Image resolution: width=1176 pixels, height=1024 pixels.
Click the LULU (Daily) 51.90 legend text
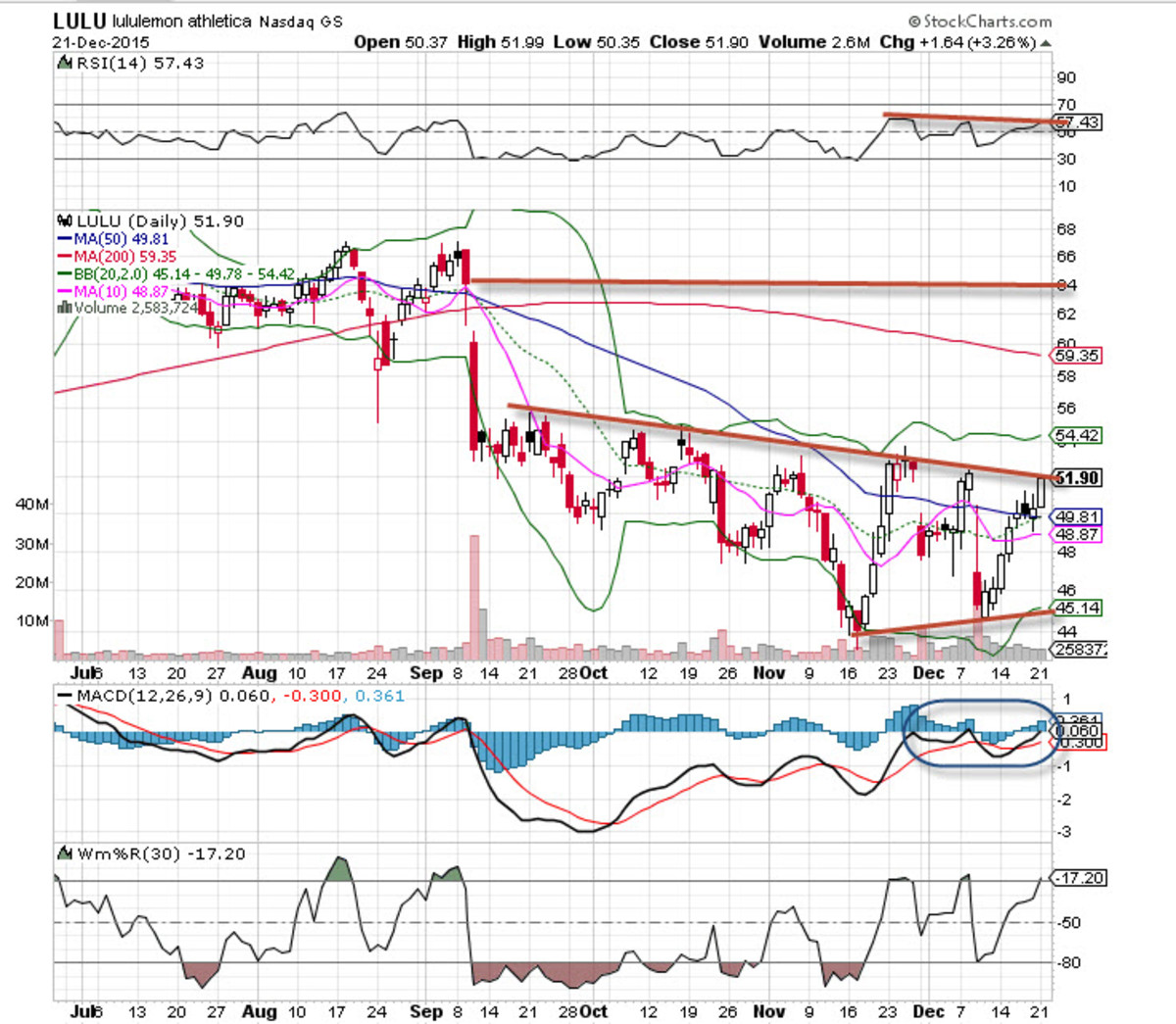(x=160, y=221)
